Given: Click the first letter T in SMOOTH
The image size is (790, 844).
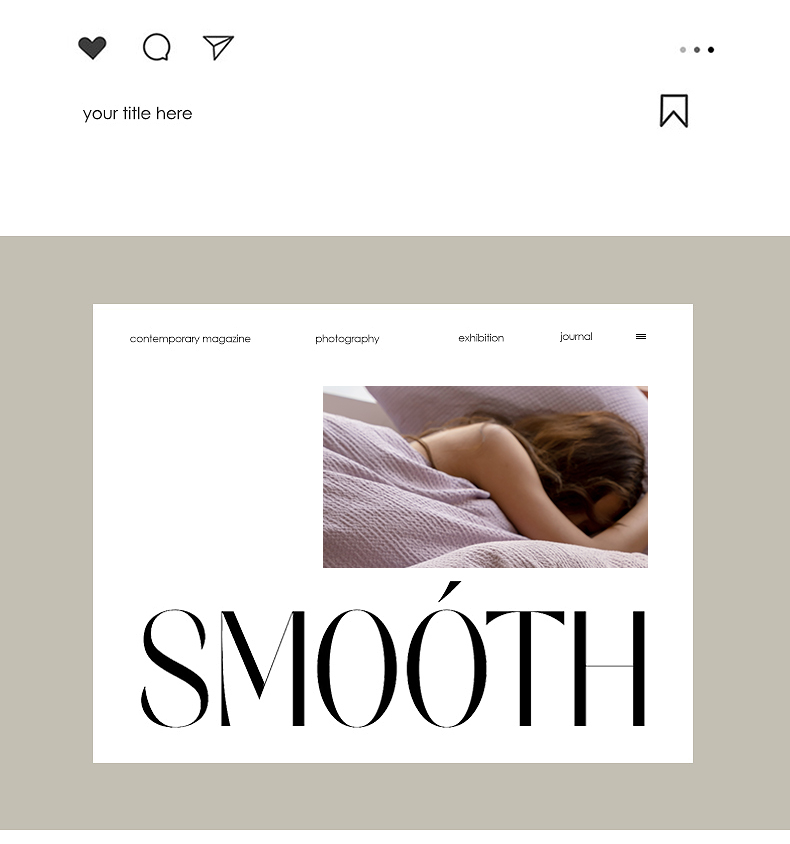Looking at the screenshot, I should pyautogui.click(x=525, y=668).
